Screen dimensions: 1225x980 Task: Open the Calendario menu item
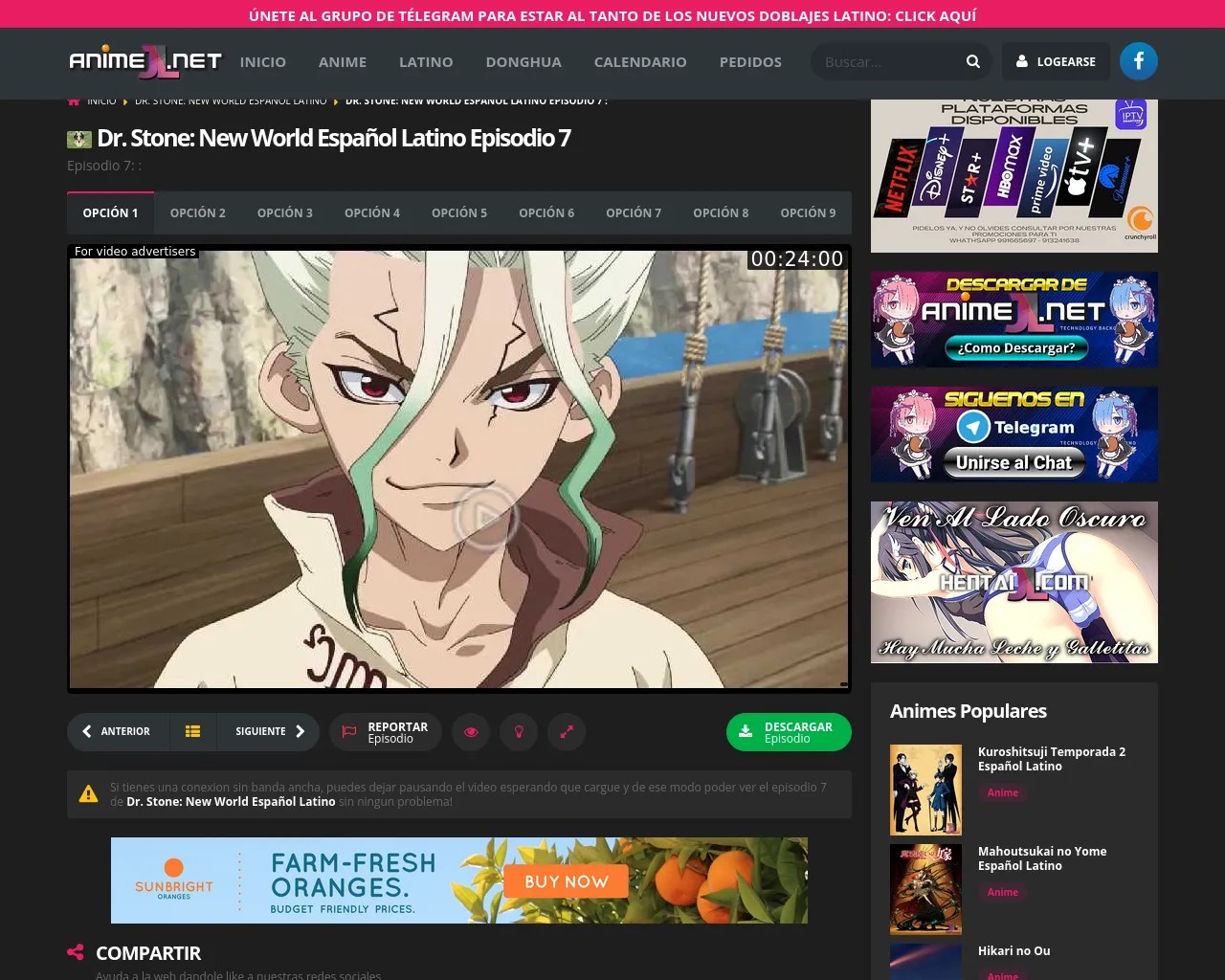pos(639,62)
